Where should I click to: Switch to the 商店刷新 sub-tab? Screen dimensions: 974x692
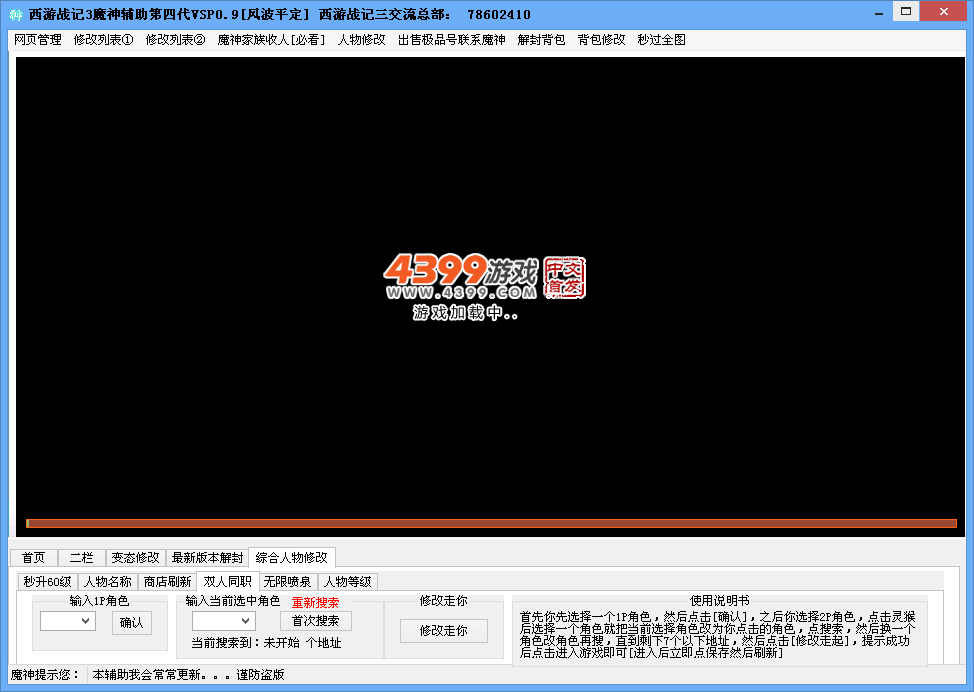tap(167, 582)
